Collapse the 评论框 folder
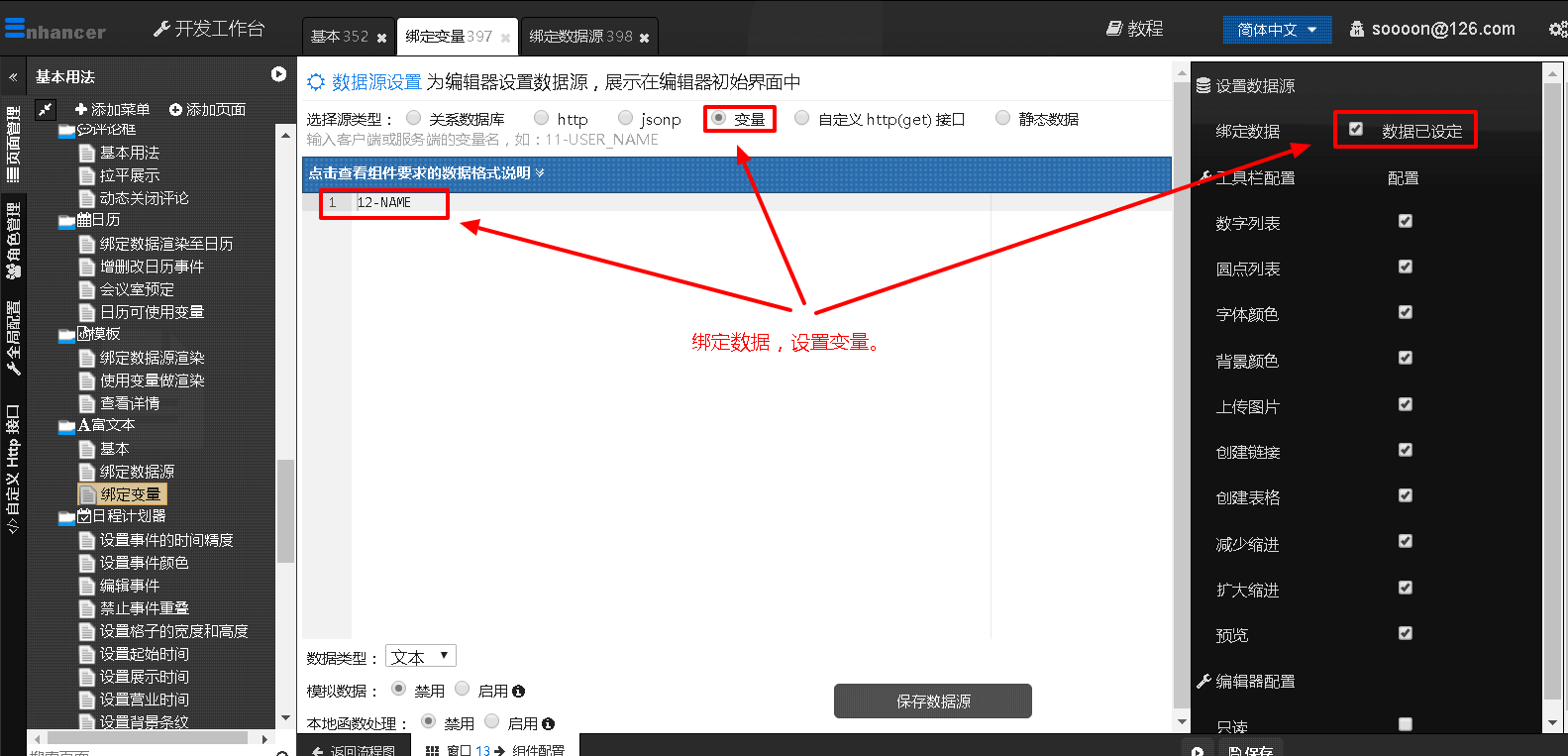1568x756 pixels. pos(66,130)
